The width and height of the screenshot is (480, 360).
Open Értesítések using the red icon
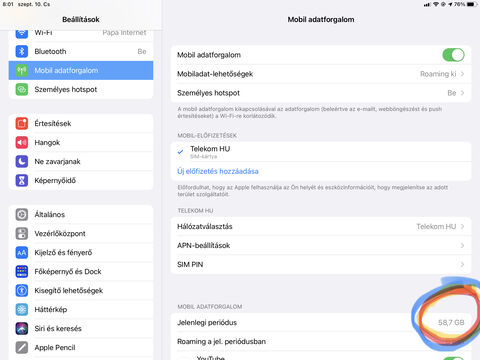22,123
